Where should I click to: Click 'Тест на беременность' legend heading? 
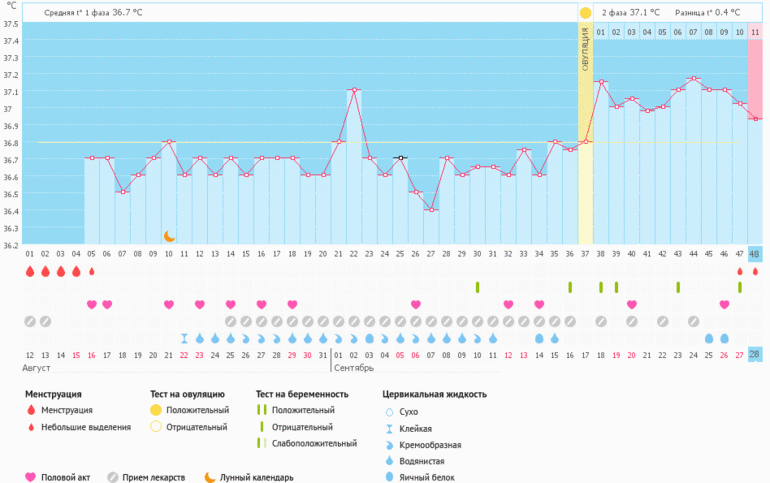pos(302,394)
